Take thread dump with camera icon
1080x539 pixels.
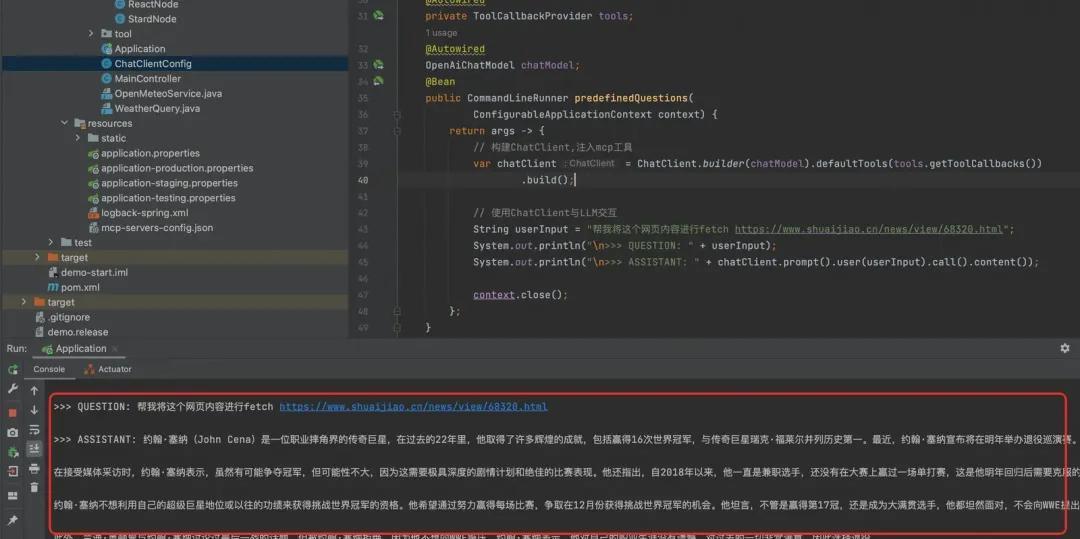click(13, 432)
